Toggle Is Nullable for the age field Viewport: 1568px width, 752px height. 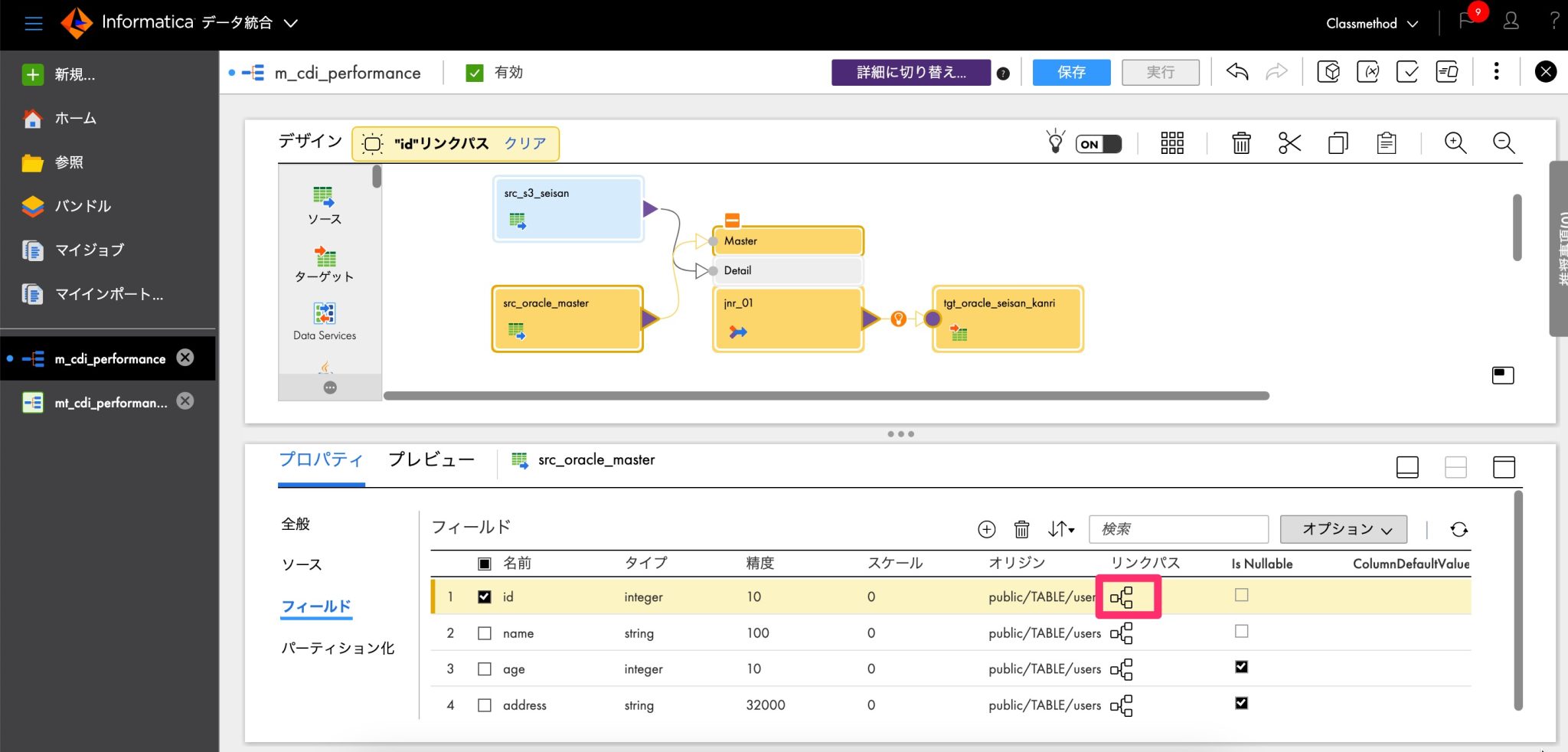click(1241, 666)
